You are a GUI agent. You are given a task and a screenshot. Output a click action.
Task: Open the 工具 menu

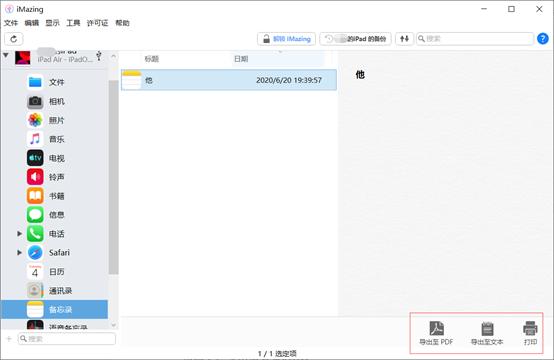tap(73, 23)
